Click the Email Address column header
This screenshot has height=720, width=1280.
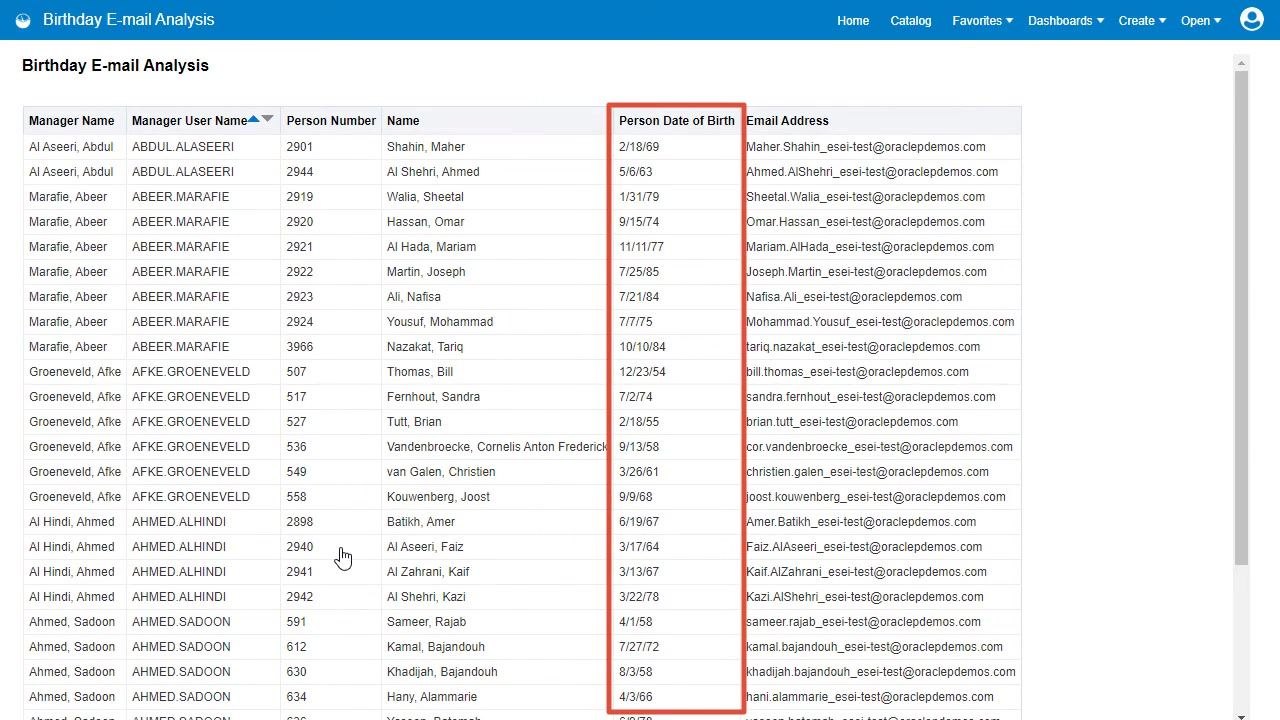[x=787, y=121]
